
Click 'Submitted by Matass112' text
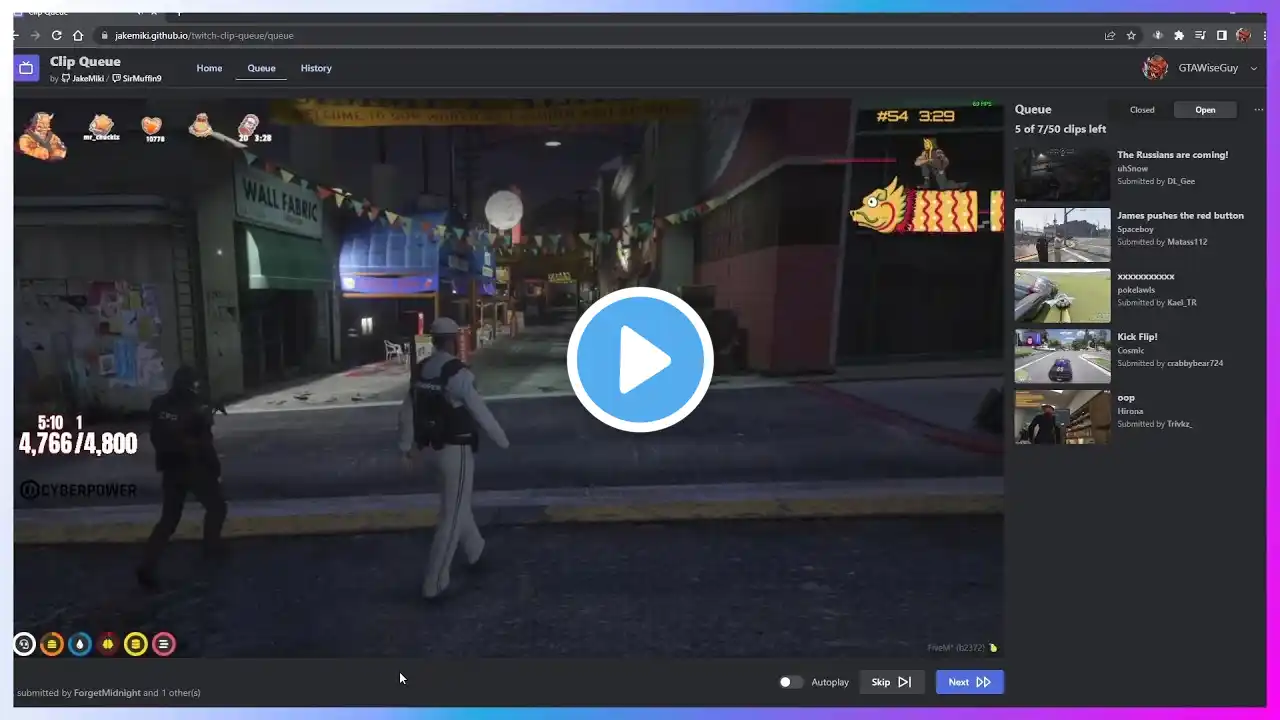pyautogui.click(x=1162, y=242)
